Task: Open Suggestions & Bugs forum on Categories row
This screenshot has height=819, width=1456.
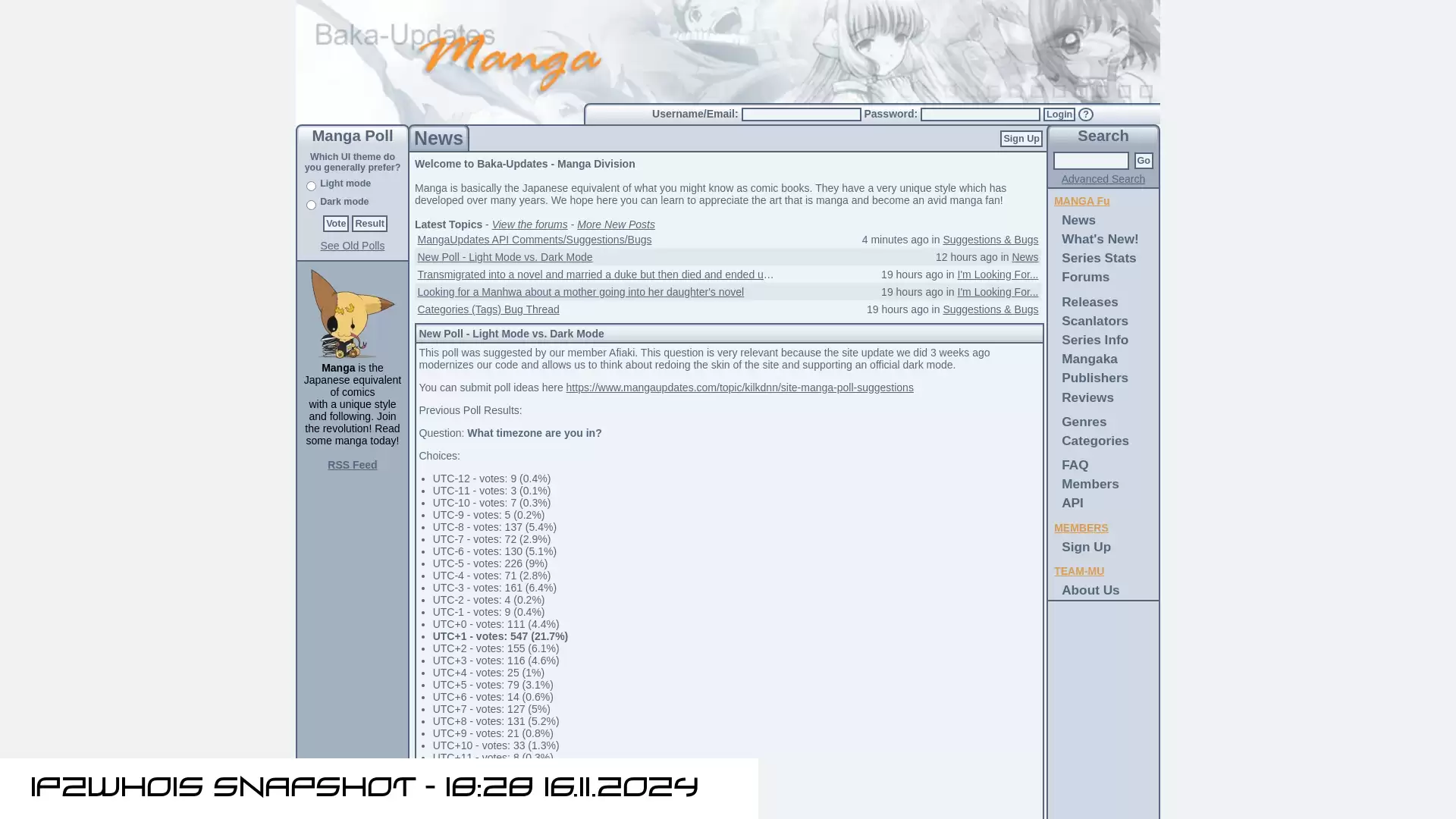Action: 990,309
